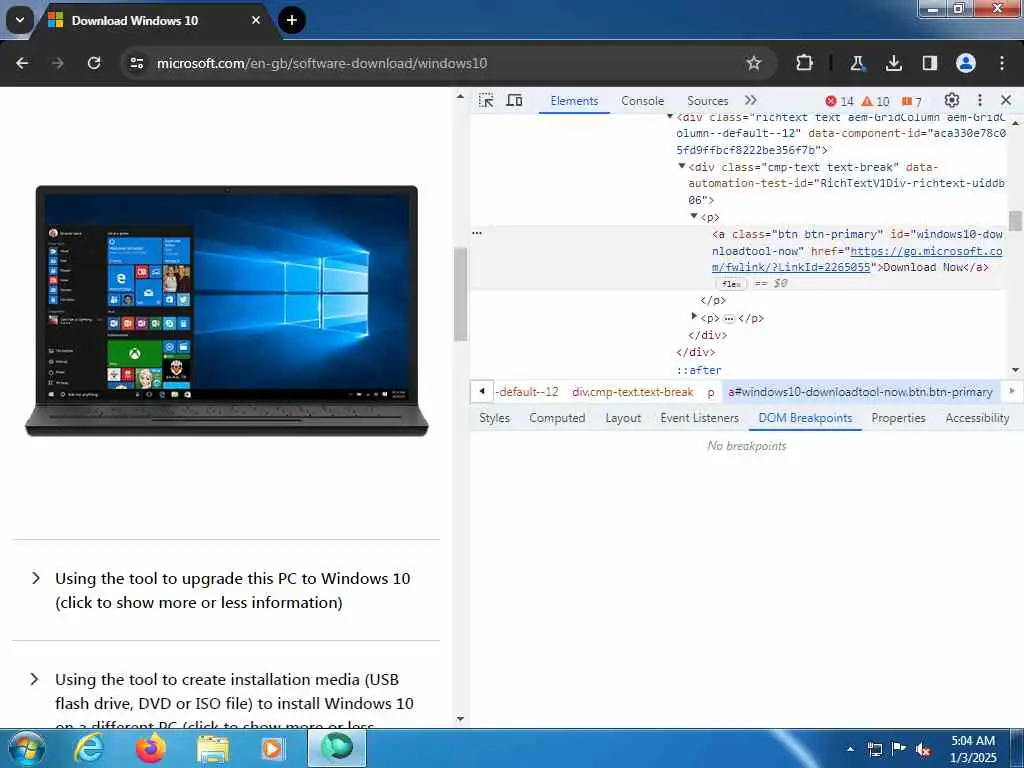Collapse the div richtext node triangle

670,117
